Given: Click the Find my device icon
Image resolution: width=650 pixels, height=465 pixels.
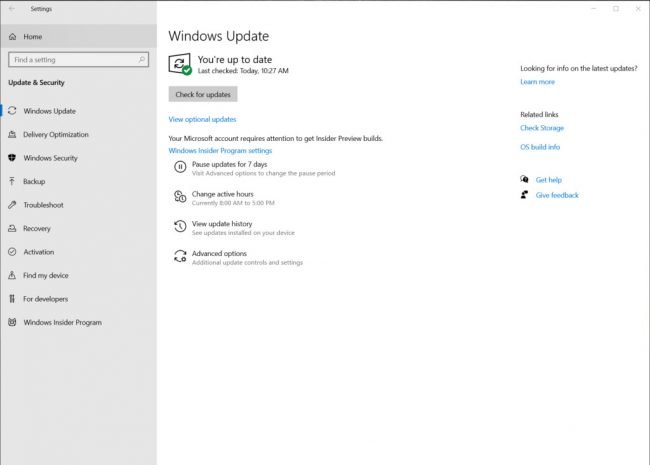Looking at the screenshot, I should (x=12, y=275).
